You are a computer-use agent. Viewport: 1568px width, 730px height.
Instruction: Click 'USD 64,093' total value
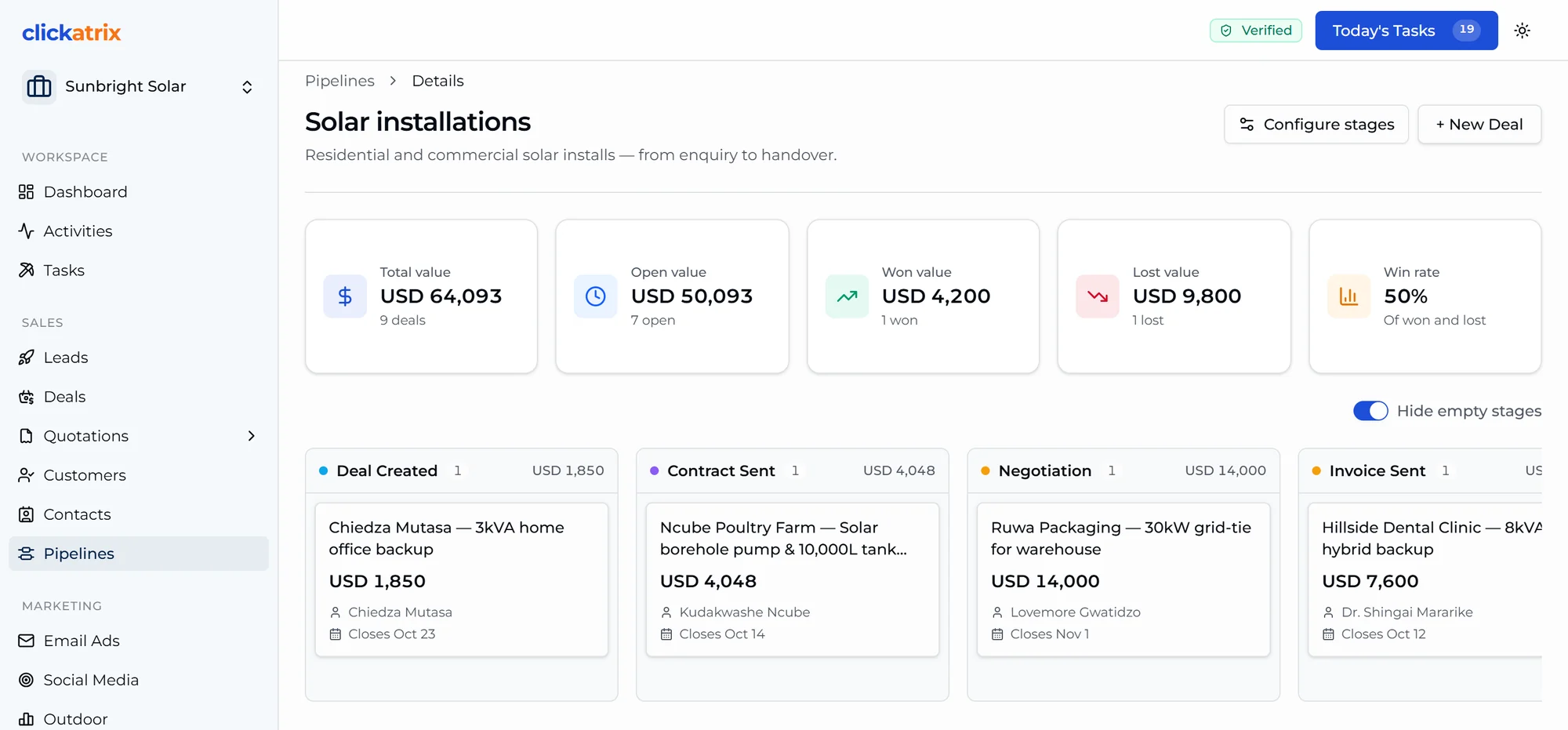(441, 296)
